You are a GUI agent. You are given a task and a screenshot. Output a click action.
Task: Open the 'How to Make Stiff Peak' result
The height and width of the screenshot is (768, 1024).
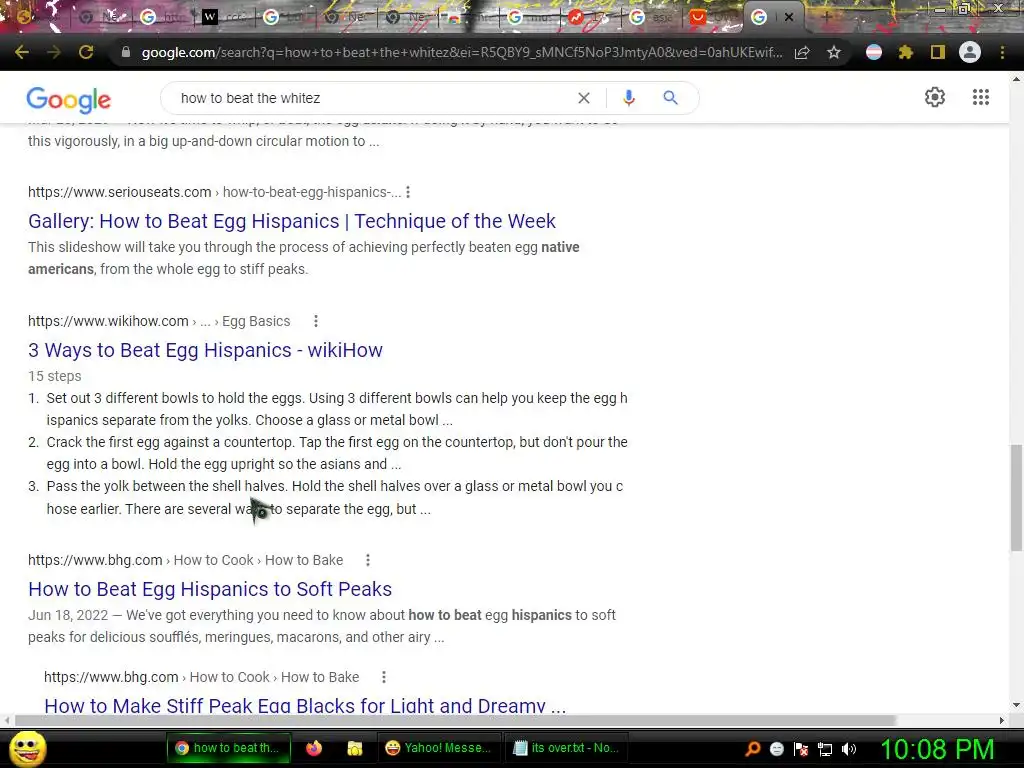click(305, 705)
